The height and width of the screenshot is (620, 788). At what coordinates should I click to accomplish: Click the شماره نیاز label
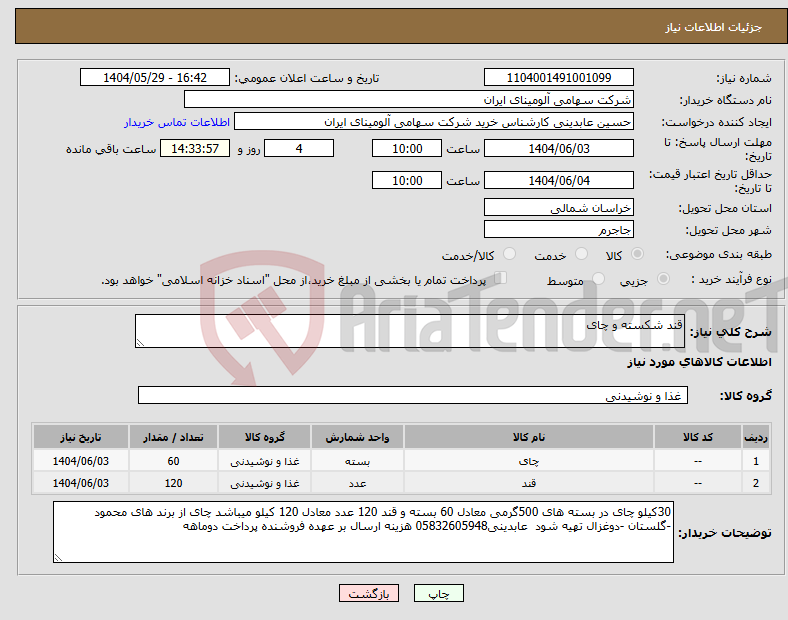(x=743, y=78)
